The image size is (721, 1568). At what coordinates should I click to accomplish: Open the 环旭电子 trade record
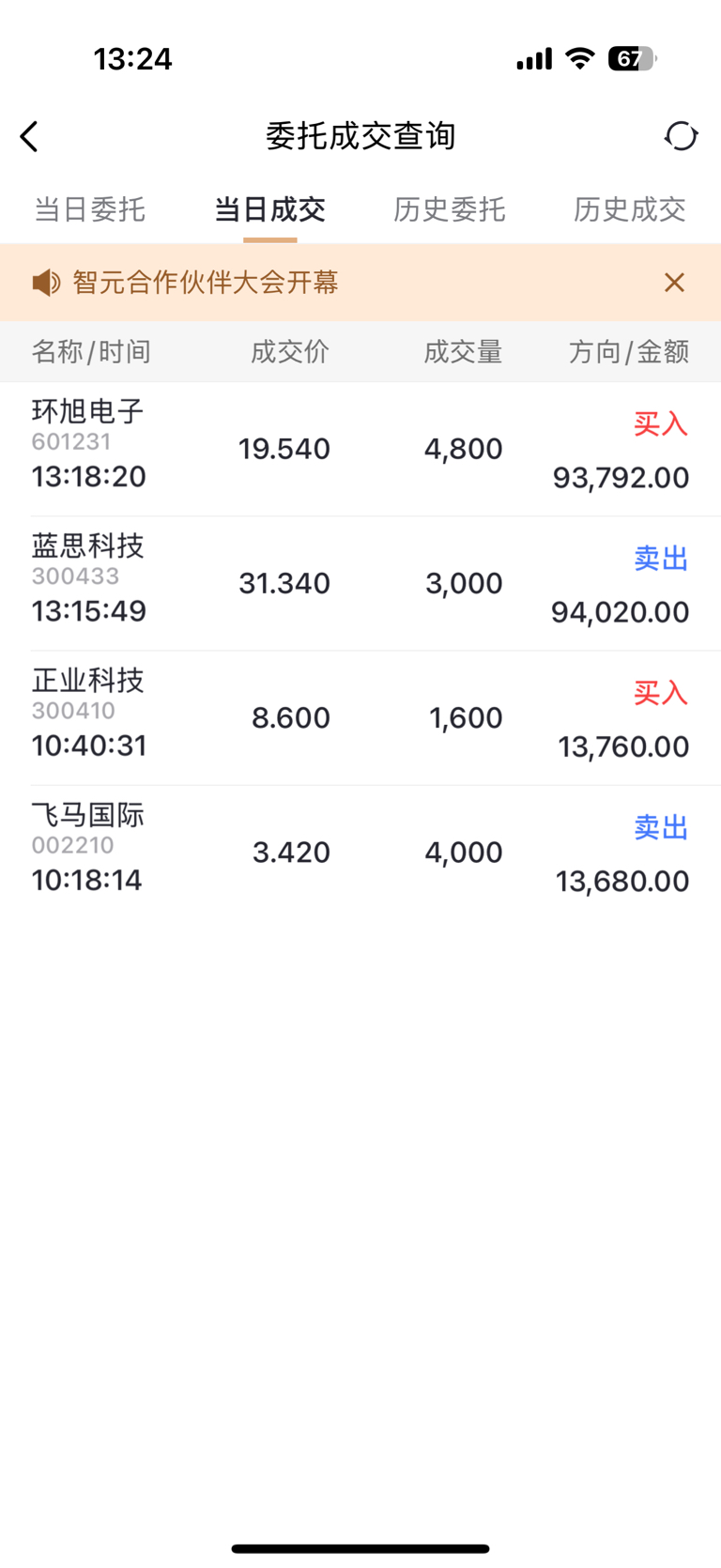(x=360, y=449)
